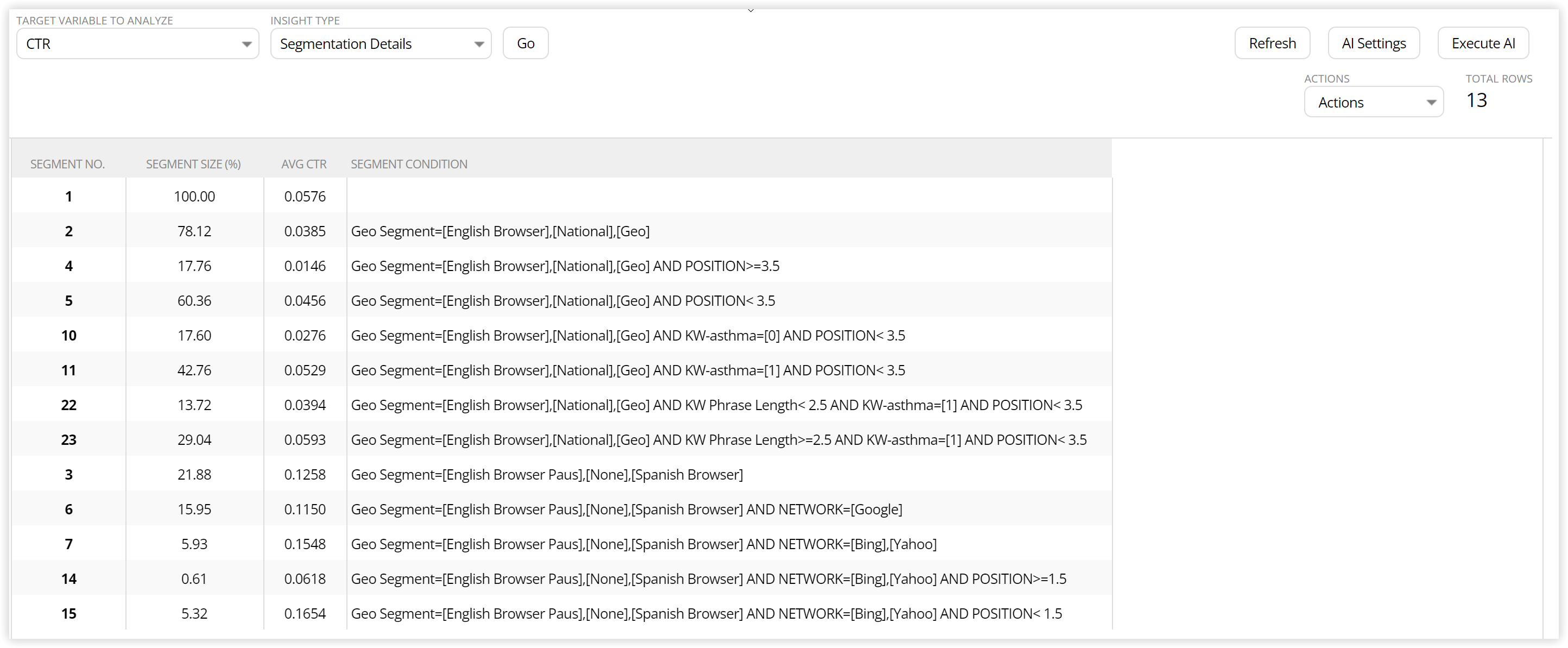Click the 0.1548 average CTR value
Viewport: 1568px width, 648px height.
(x=305, y=543)
